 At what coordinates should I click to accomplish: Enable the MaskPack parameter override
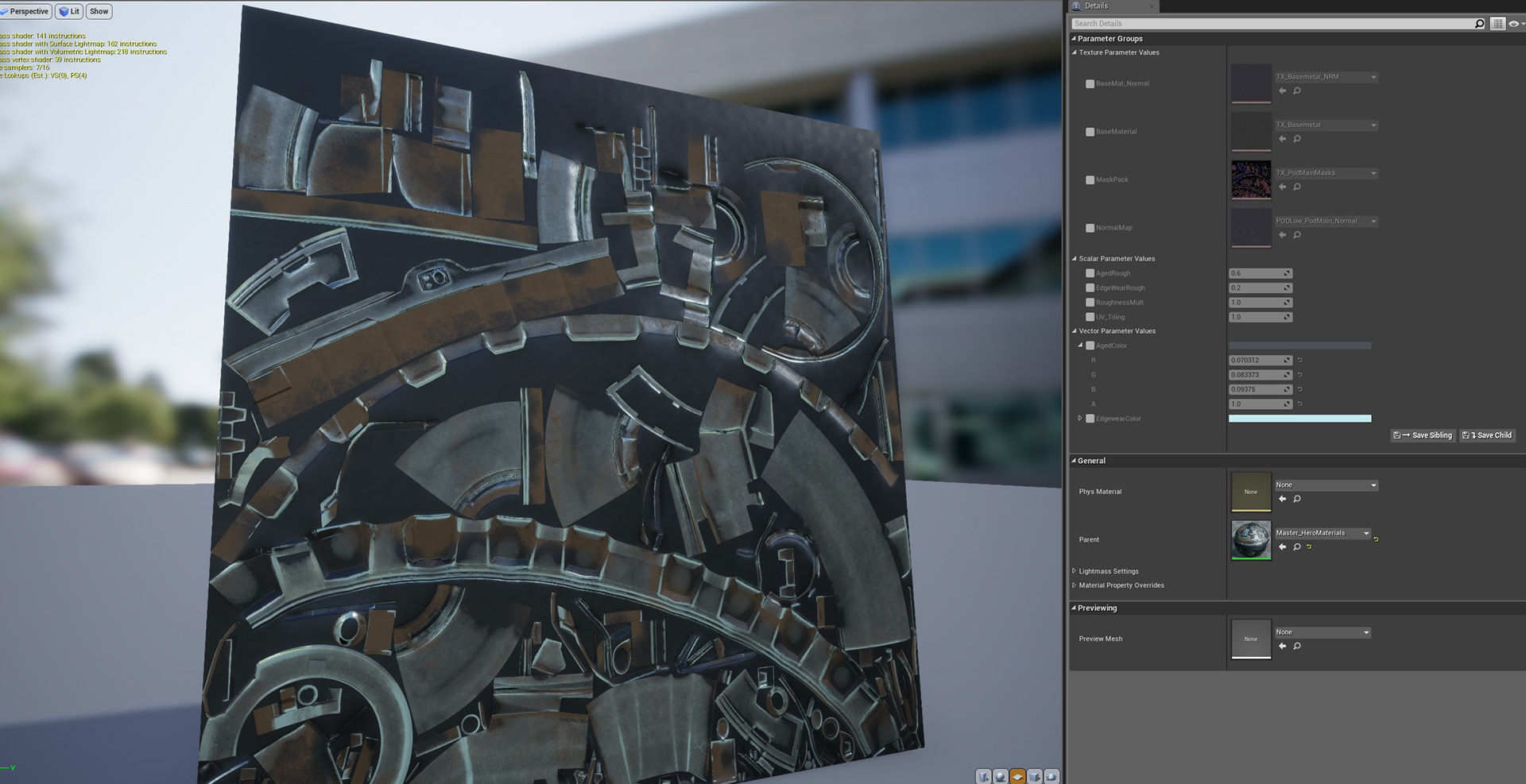click(x=1090, y=180)
